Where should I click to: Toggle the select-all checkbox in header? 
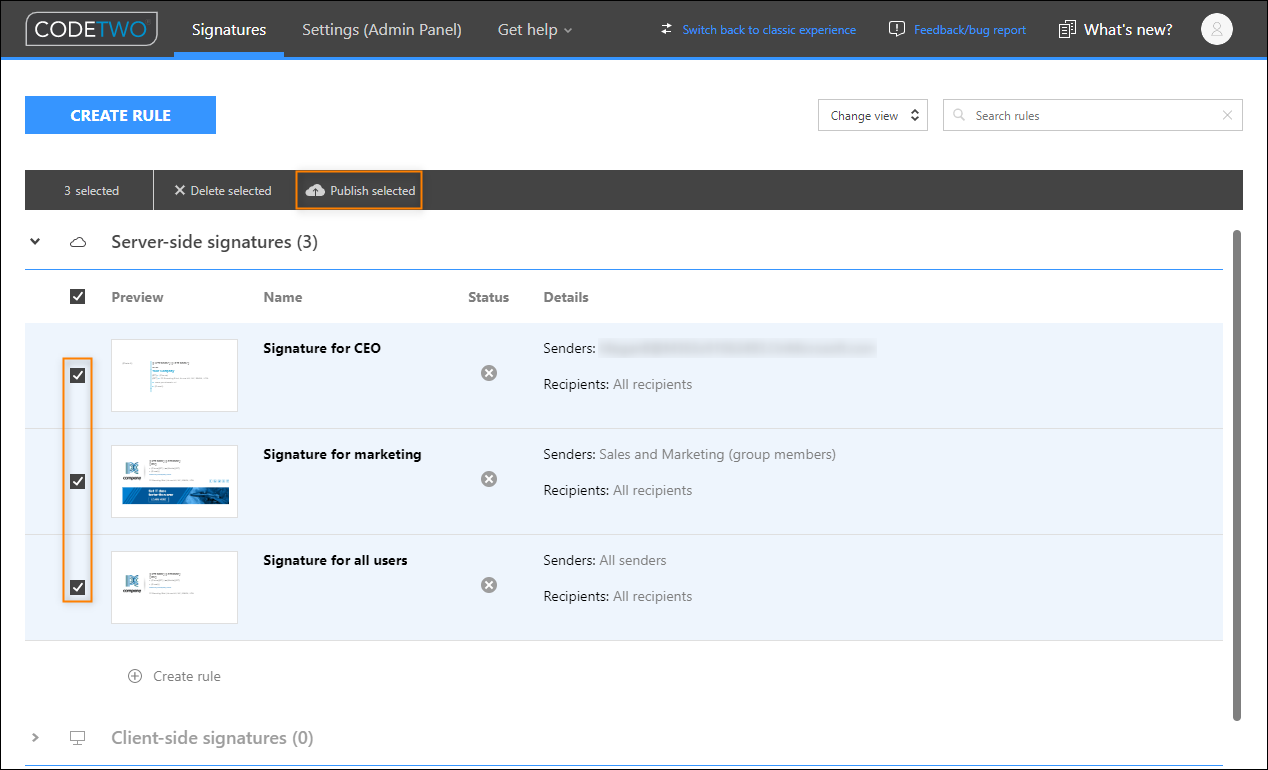[x=78, y=296]
